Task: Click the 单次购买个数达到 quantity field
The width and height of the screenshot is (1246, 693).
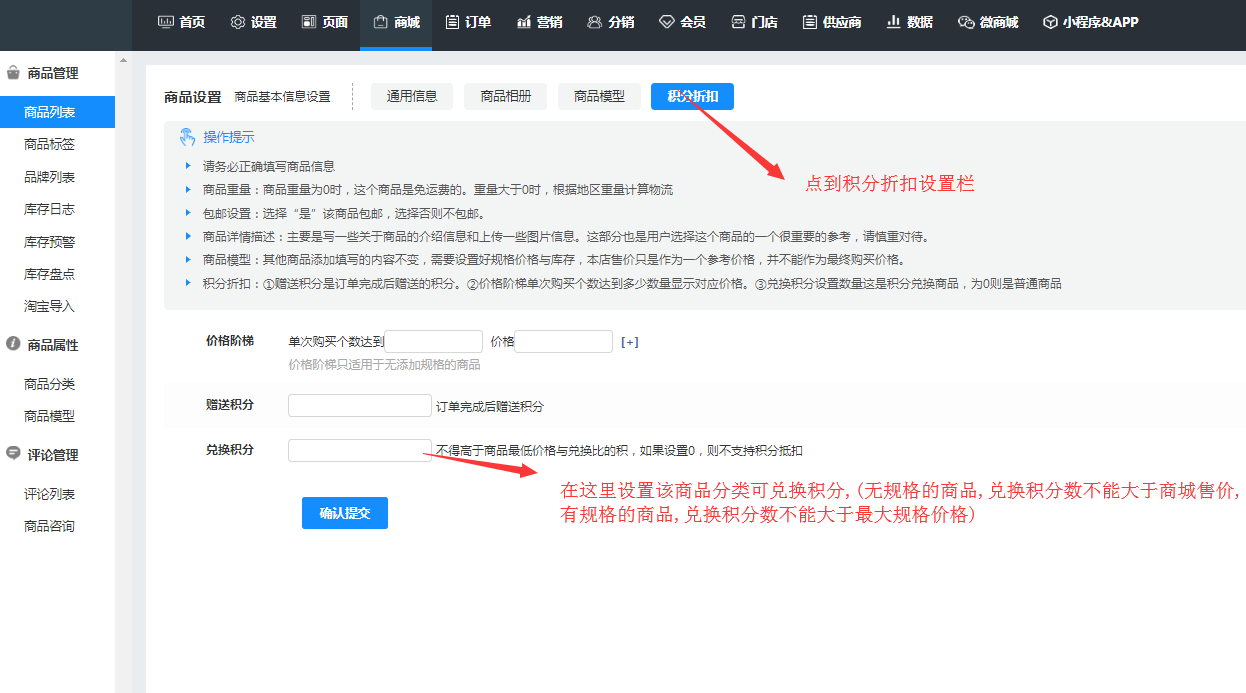Action: [433, 342]
